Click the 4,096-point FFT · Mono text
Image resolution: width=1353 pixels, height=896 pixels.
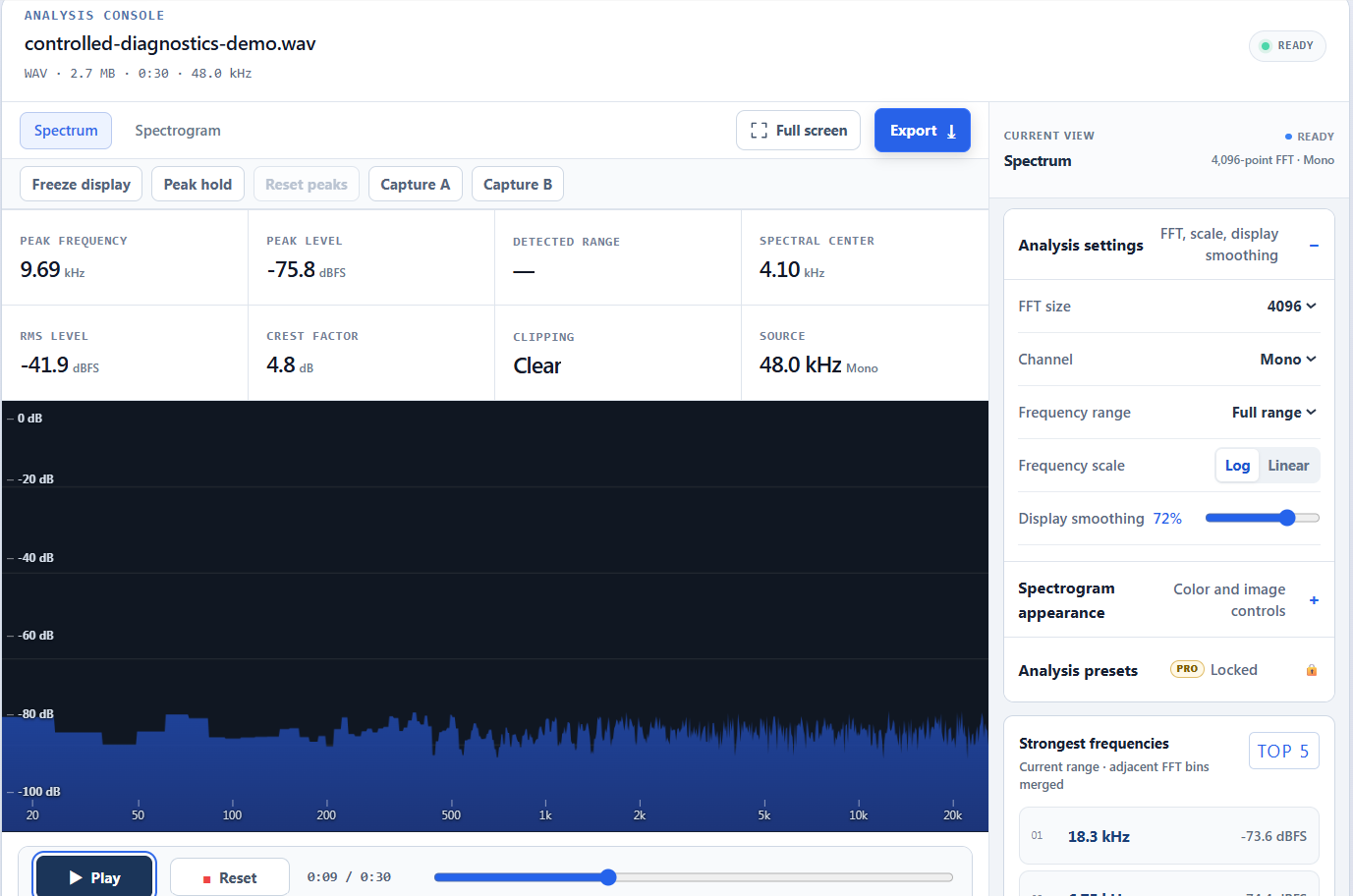1272,160
